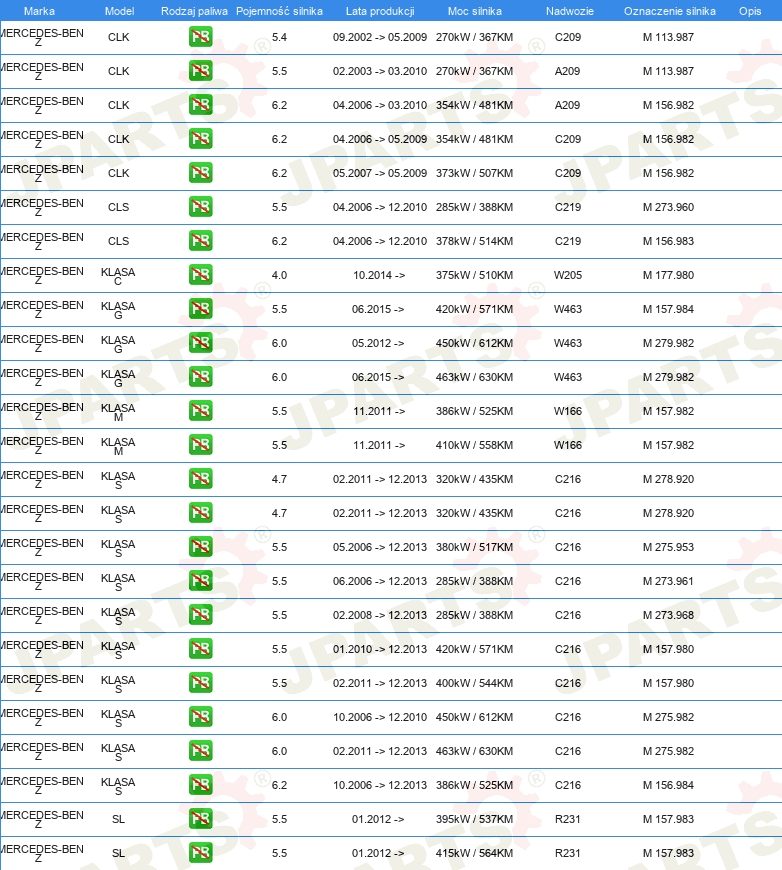782x870 pixels.
Task: Click the fuel icon in the 10.2006 -> 12.2010 row
Action: [x=200, y=717]
